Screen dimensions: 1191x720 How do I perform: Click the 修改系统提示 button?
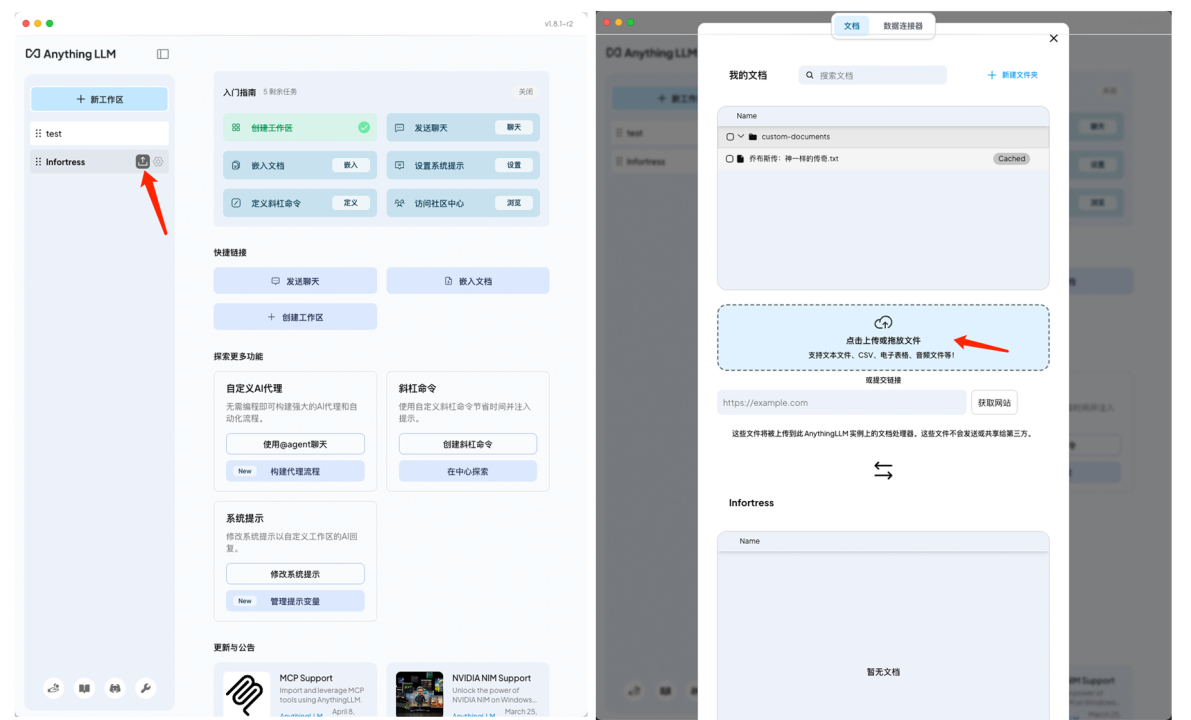pyautogui.click(x=295, y=574)
